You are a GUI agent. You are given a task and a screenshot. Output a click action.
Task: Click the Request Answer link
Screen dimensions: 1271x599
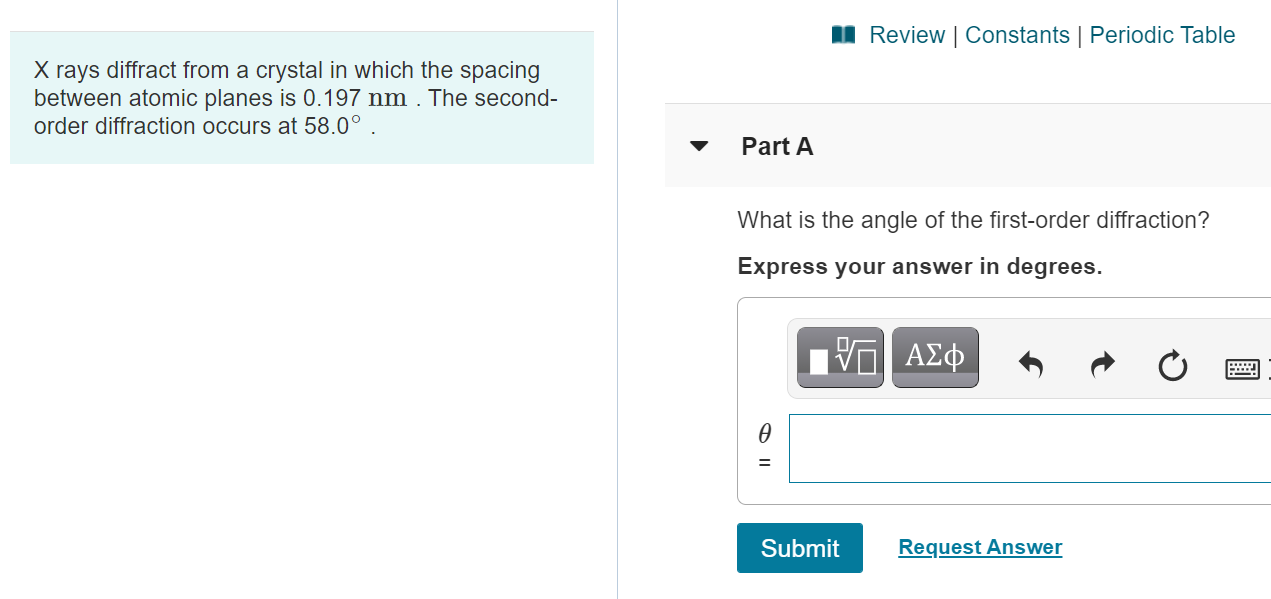tap(980, 547)
